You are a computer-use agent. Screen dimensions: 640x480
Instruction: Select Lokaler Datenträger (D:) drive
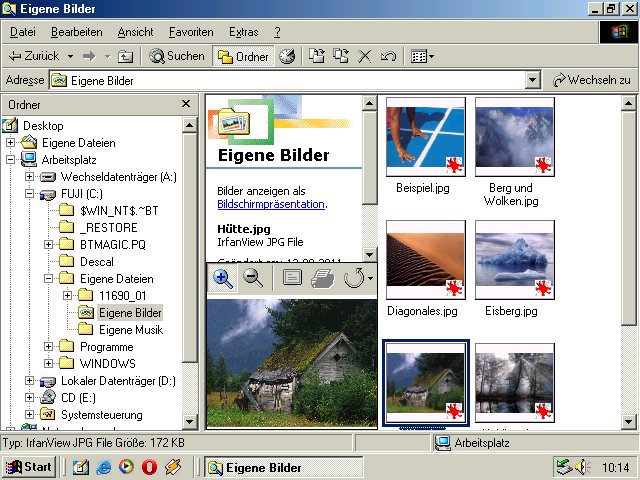(118, 381)
